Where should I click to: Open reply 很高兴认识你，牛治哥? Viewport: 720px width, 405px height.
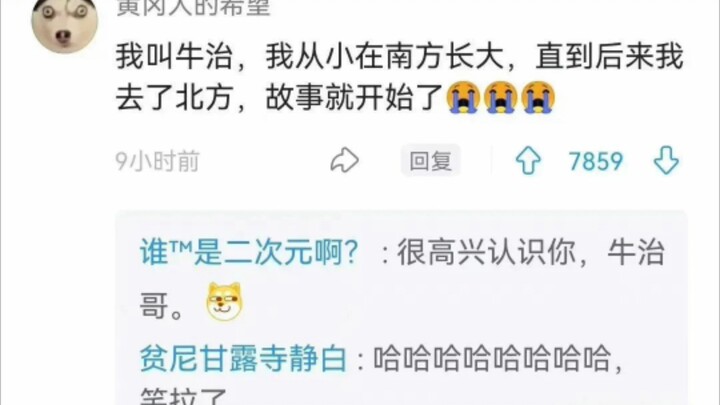pos(402,278)
